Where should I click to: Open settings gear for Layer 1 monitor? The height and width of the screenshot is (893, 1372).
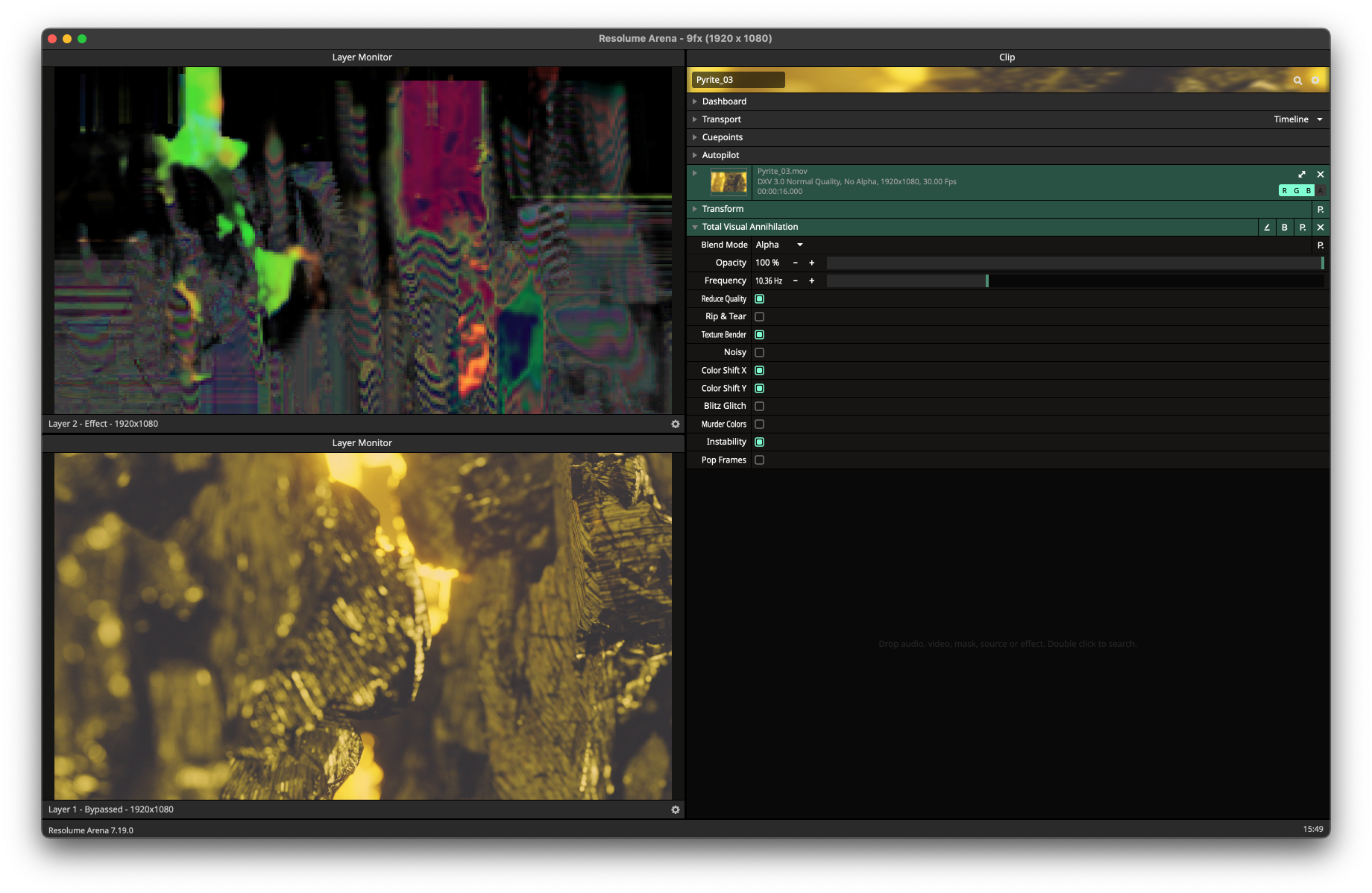tap(676, 809)
